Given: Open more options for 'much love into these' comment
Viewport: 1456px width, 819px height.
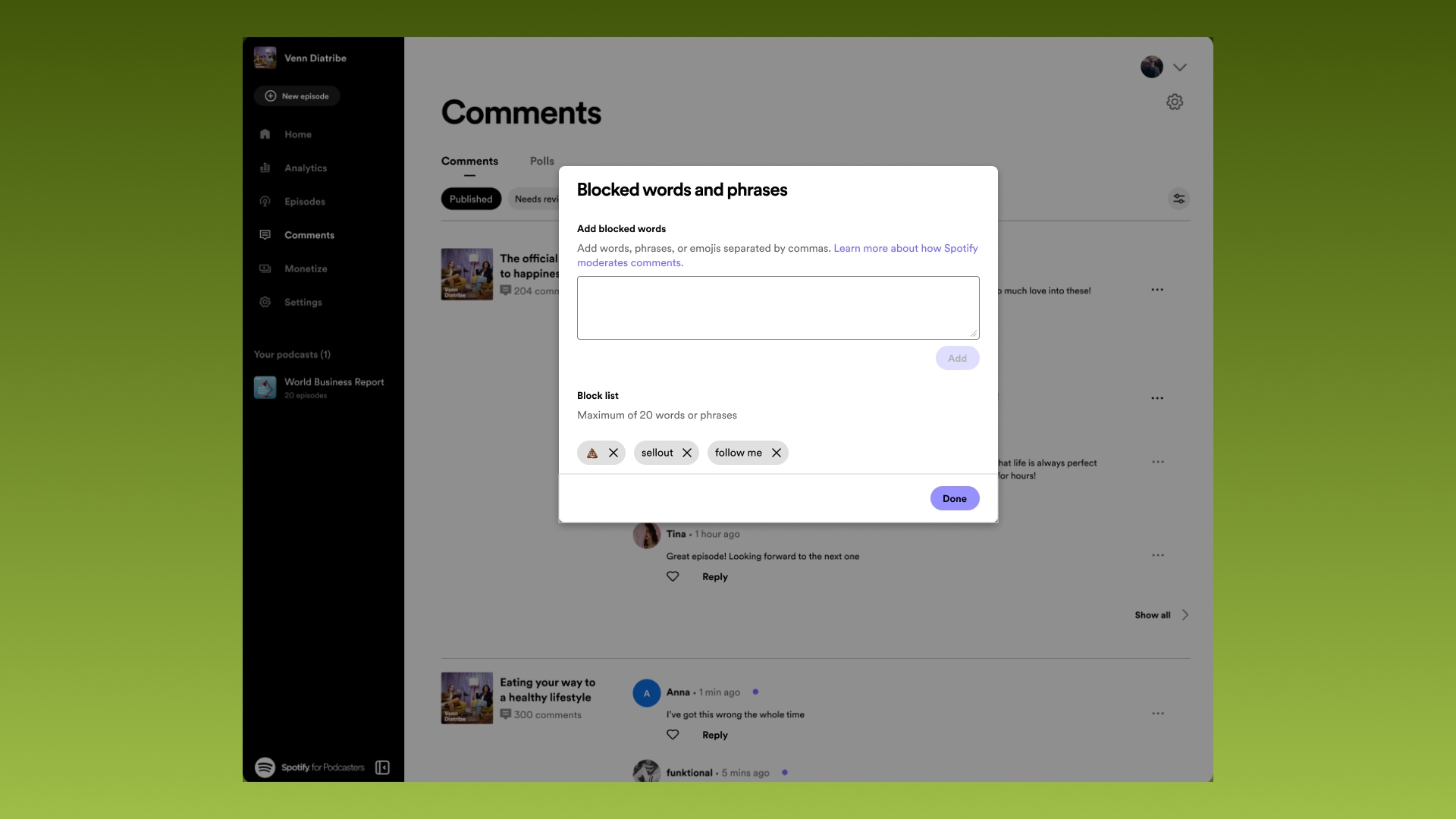Looking at the screenshot, I should pos(1157,290).
